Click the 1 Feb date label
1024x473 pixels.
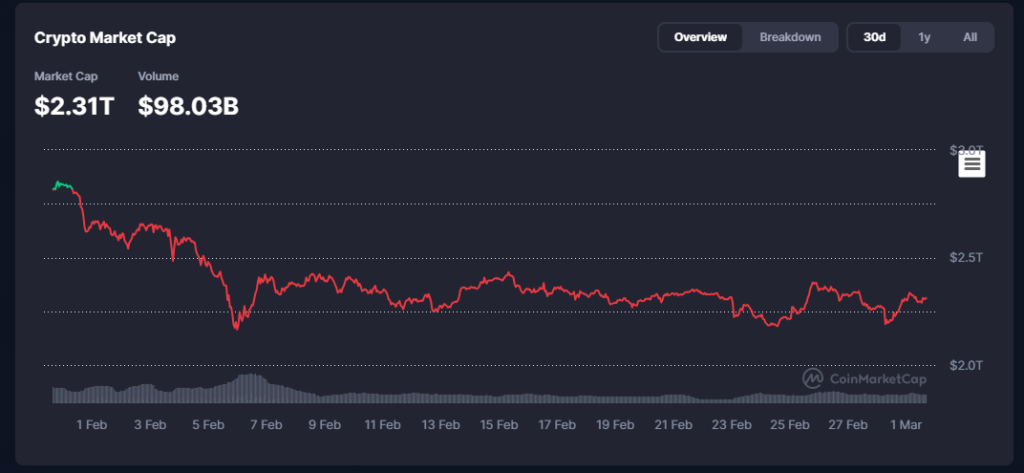click(x=91, y=425)
